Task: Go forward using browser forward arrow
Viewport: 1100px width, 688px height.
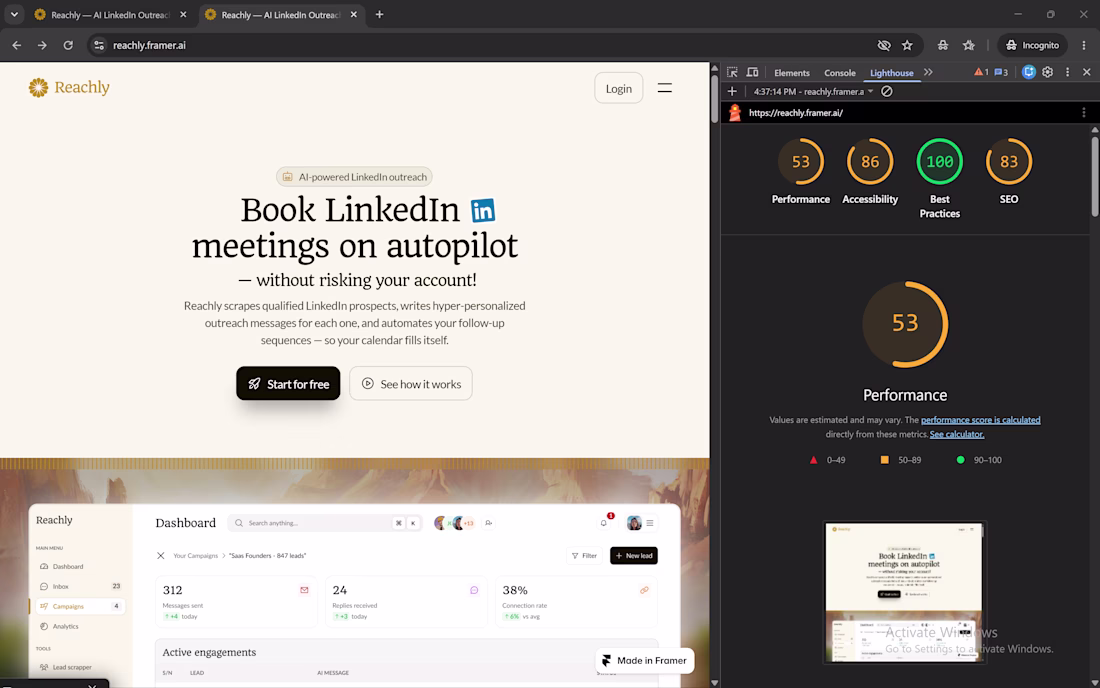Action: [x=42, y=45]
